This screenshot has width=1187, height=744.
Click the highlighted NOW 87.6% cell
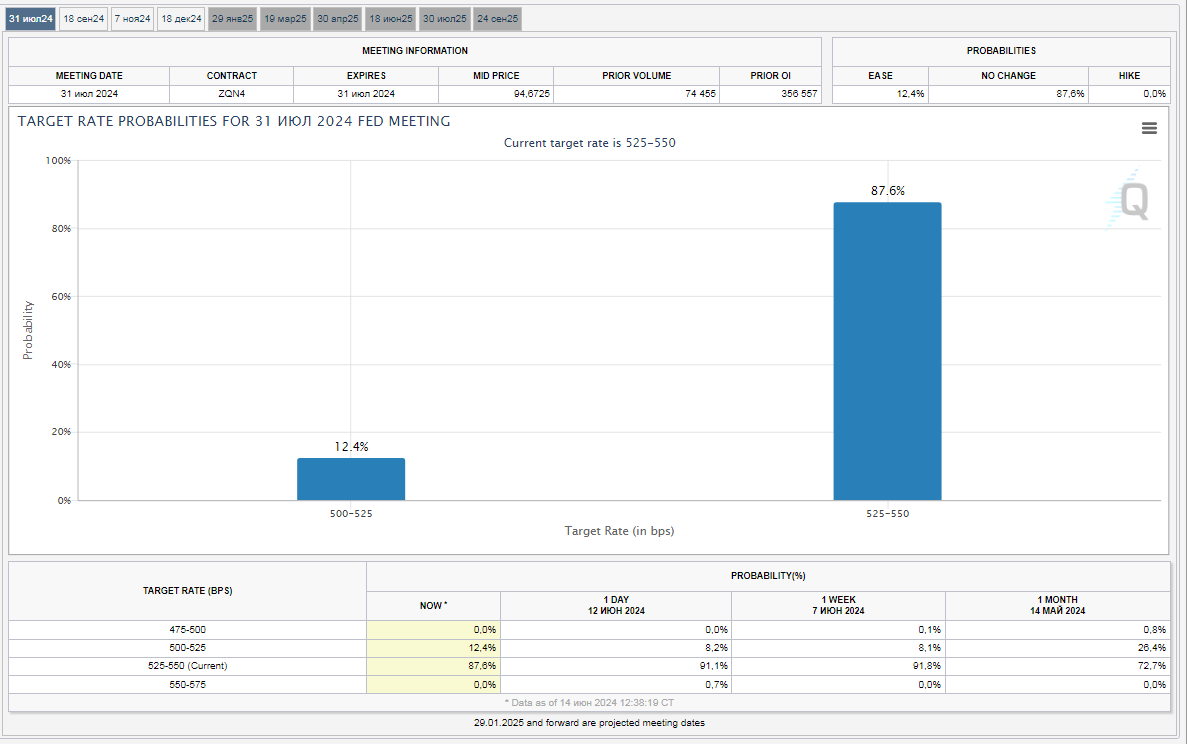pos(433,665)
